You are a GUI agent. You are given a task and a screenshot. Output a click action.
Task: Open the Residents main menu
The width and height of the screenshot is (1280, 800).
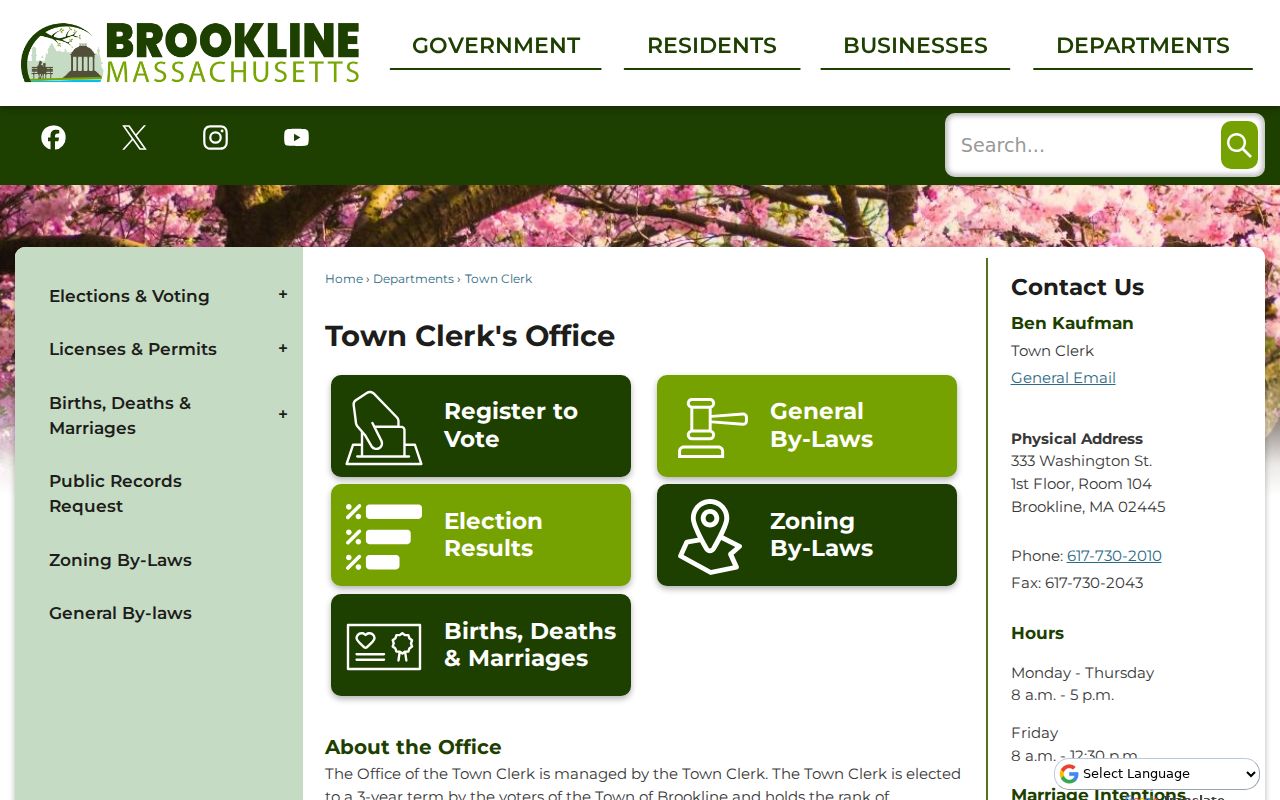click(712, 46)
